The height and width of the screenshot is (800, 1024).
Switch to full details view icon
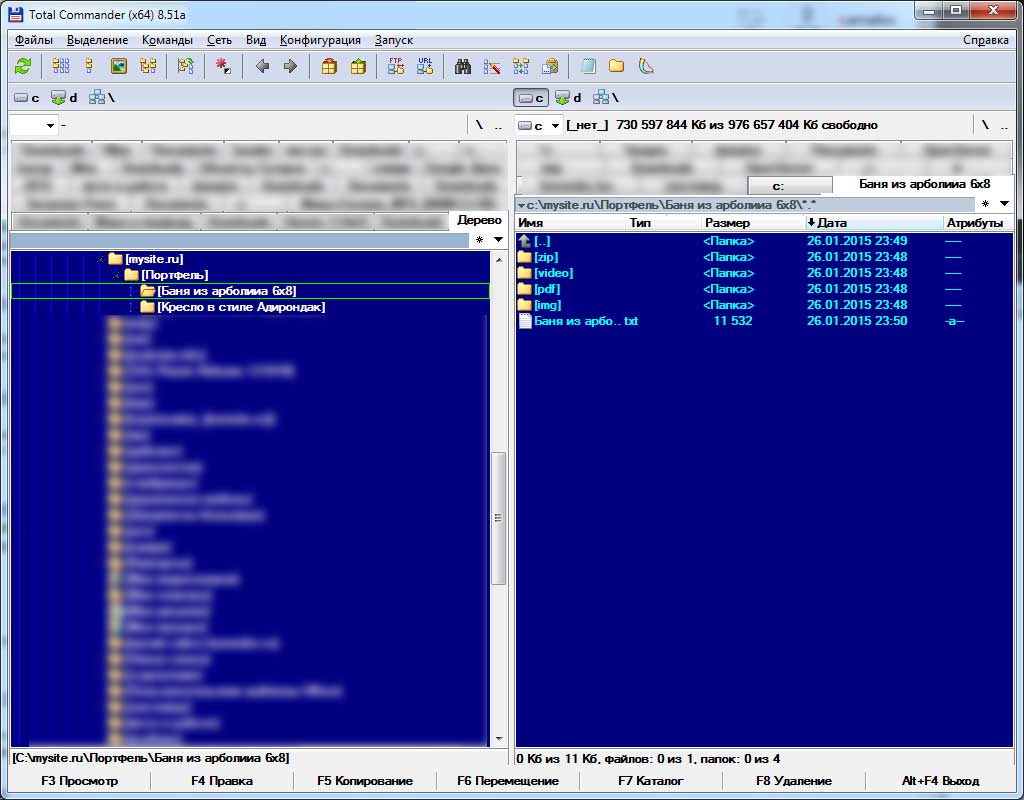coord(89,66)
